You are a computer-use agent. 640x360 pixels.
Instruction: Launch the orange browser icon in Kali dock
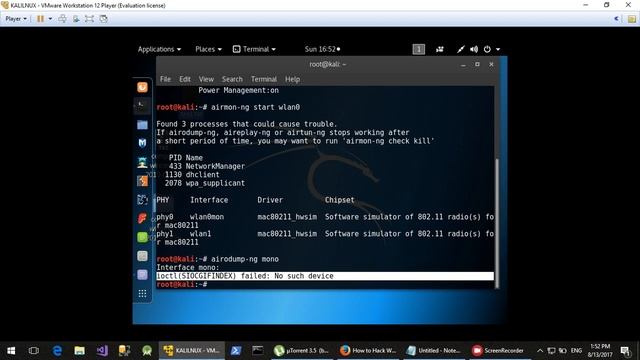coord(142,87)
